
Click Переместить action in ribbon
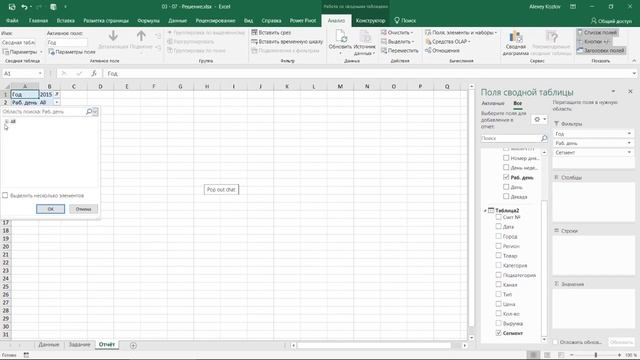point(400,51)
